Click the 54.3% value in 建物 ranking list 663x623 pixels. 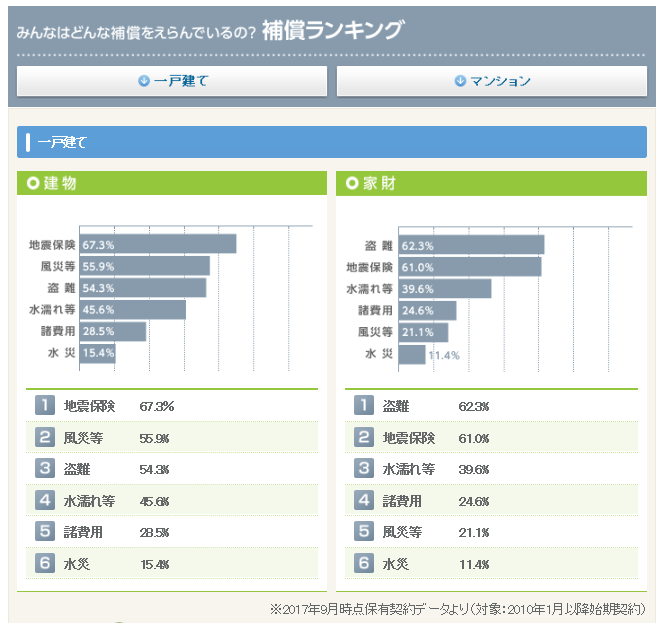coord(154,469)
